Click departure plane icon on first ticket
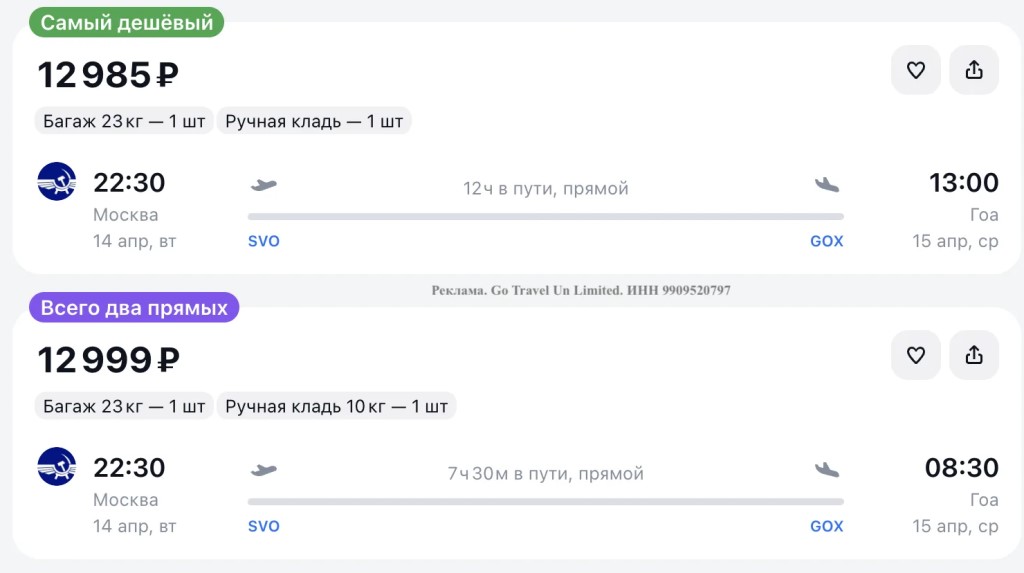 pos(263,185)
